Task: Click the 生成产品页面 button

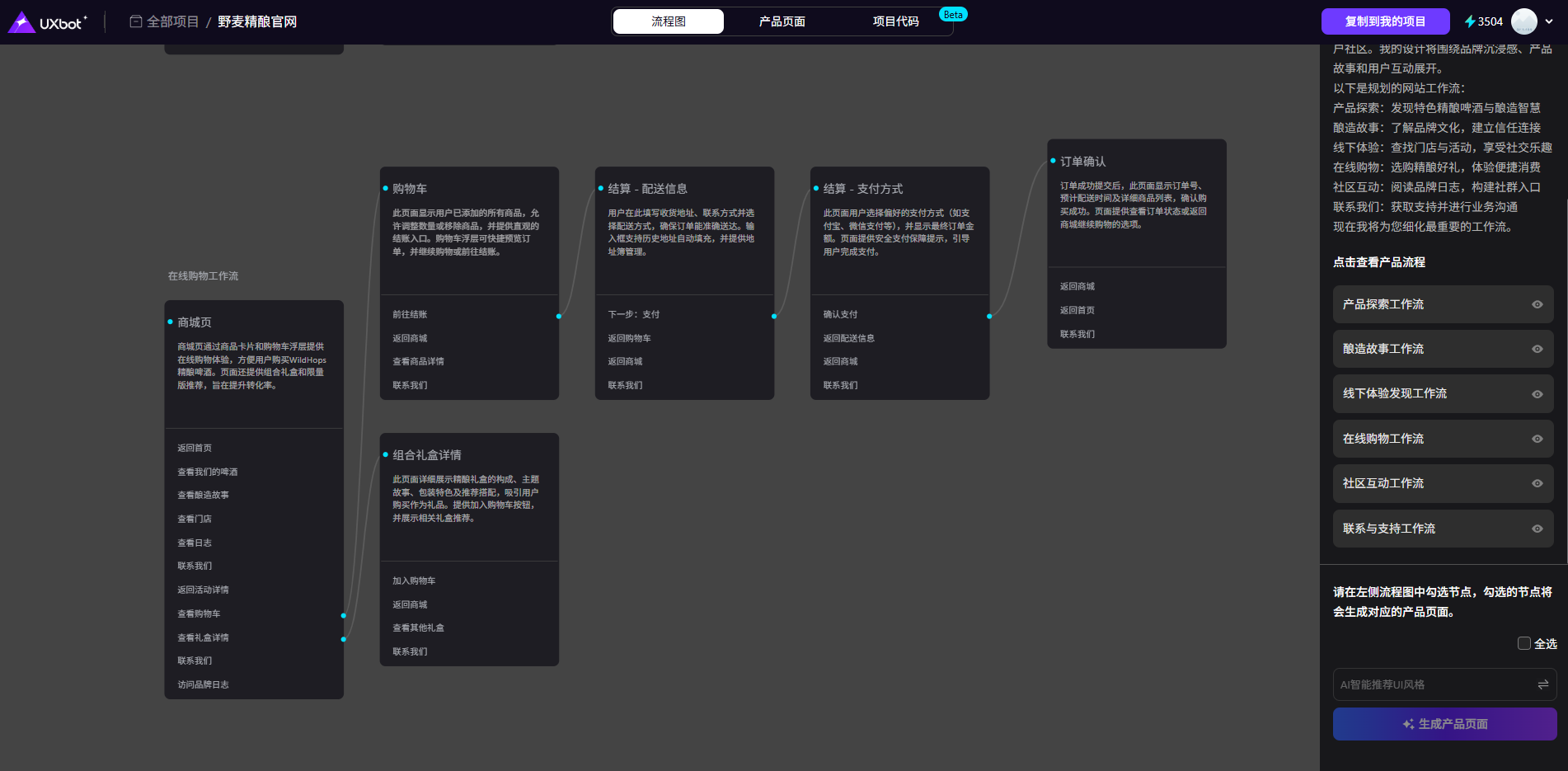Action: 1444,724
